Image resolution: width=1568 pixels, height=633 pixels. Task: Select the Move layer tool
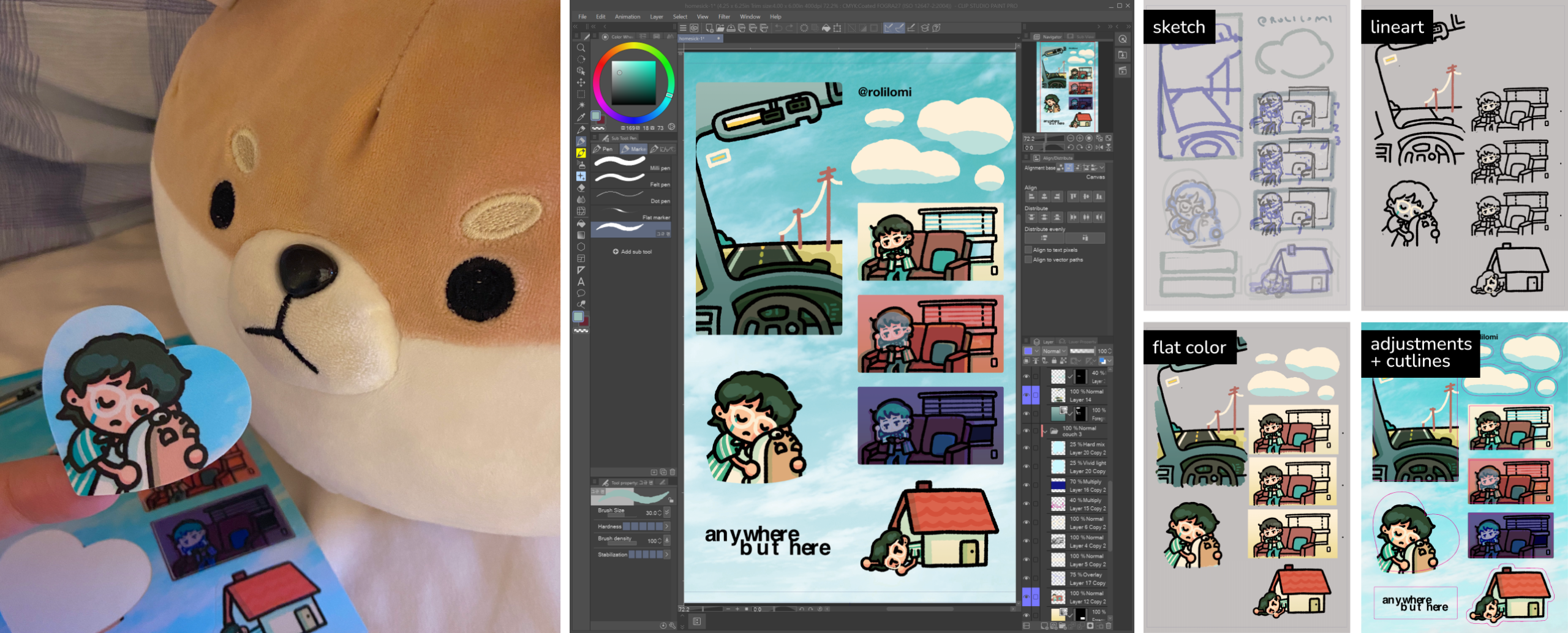click(x=581, y=83)
